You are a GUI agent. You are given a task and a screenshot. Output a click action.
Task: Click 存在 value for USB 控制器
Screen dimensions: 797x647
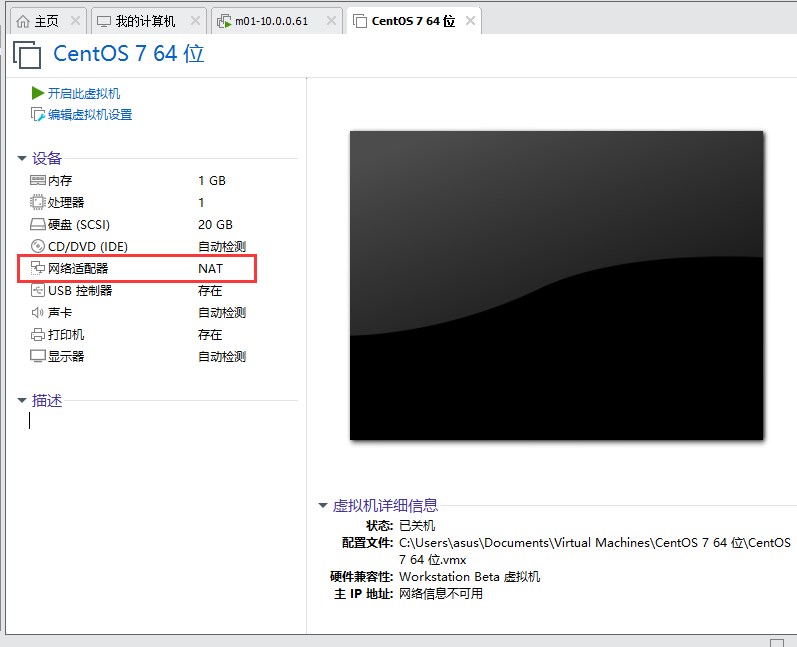pos(210,291)
